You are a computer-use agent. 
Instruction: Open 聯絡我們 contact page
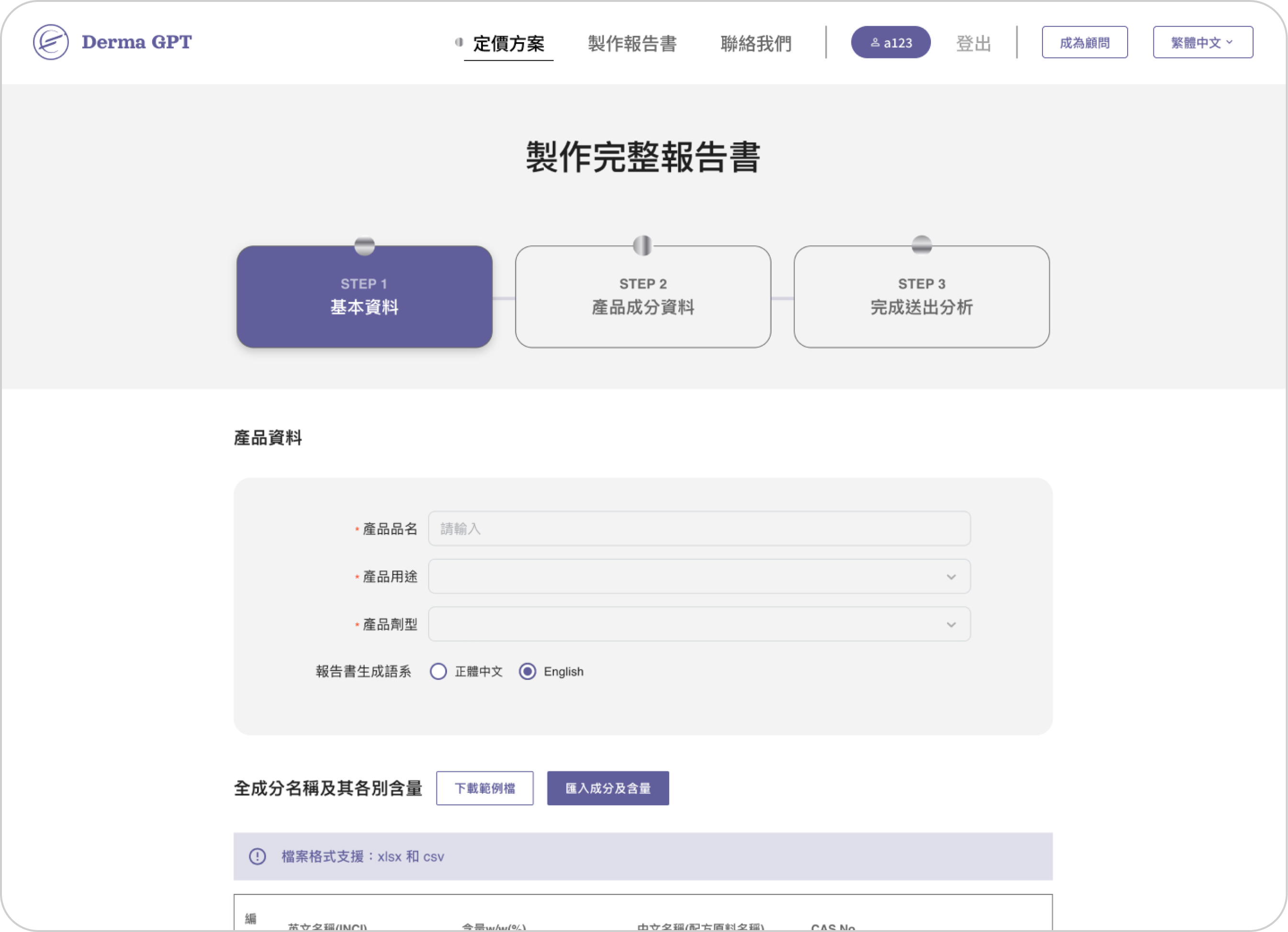[x=756, y=43]
